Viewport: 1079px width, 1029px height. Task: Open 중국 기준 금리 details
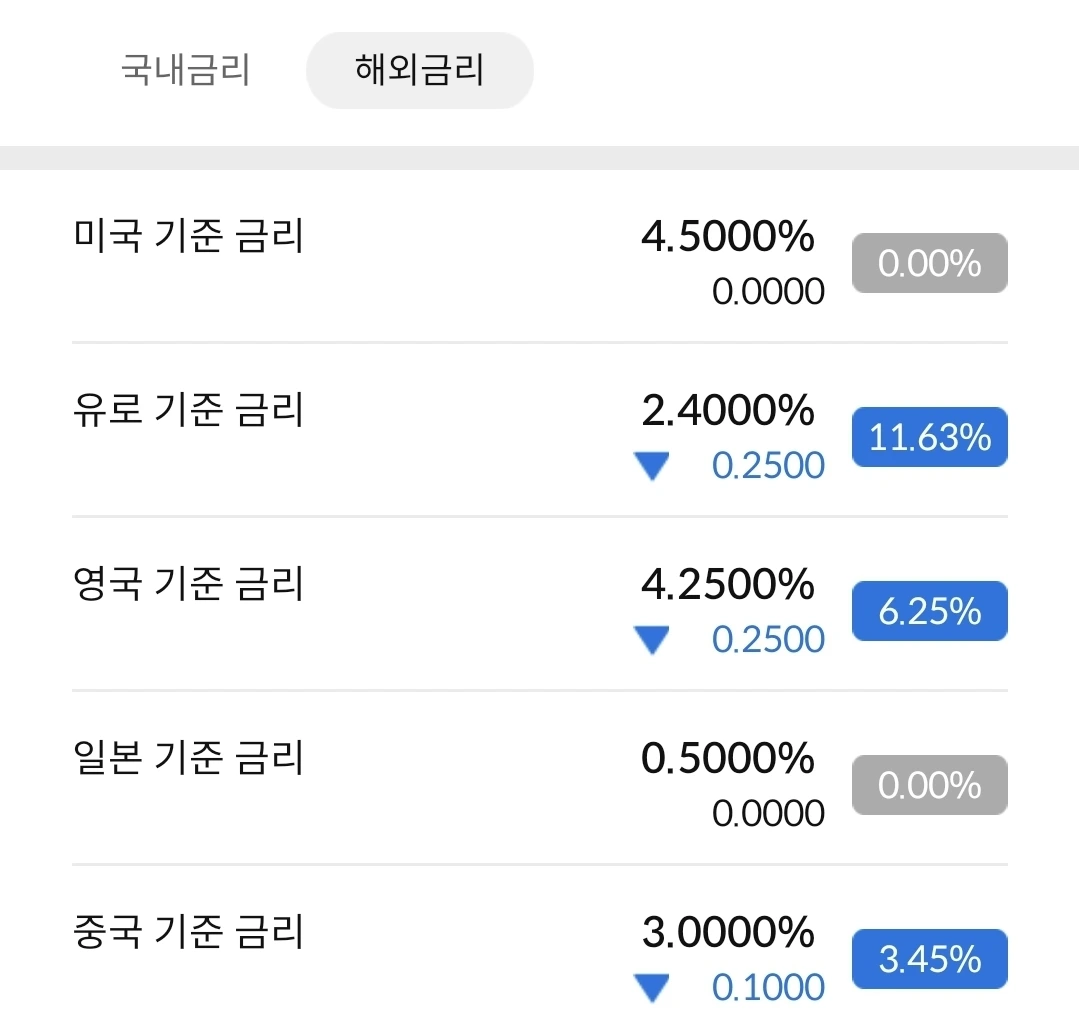pos(188,933)
